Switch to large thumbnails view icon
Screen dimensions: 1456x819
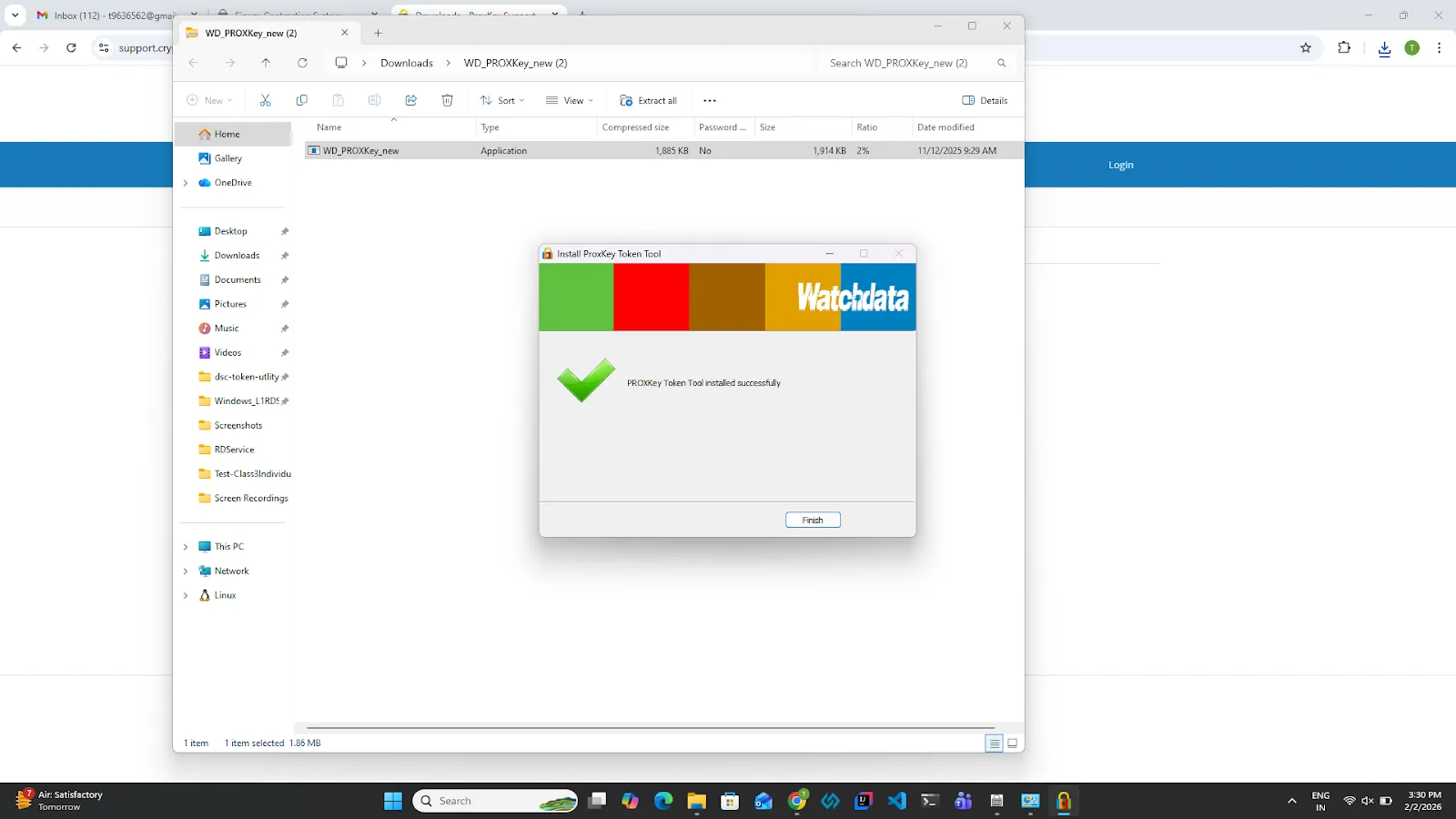coord(1012,743)
